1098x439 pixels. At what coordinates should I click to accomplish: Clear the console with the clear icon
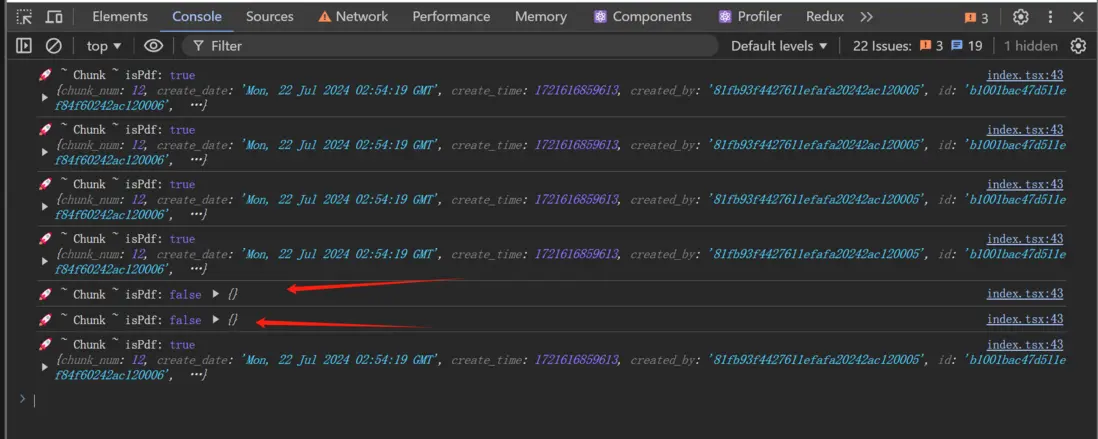click(54, 46)
